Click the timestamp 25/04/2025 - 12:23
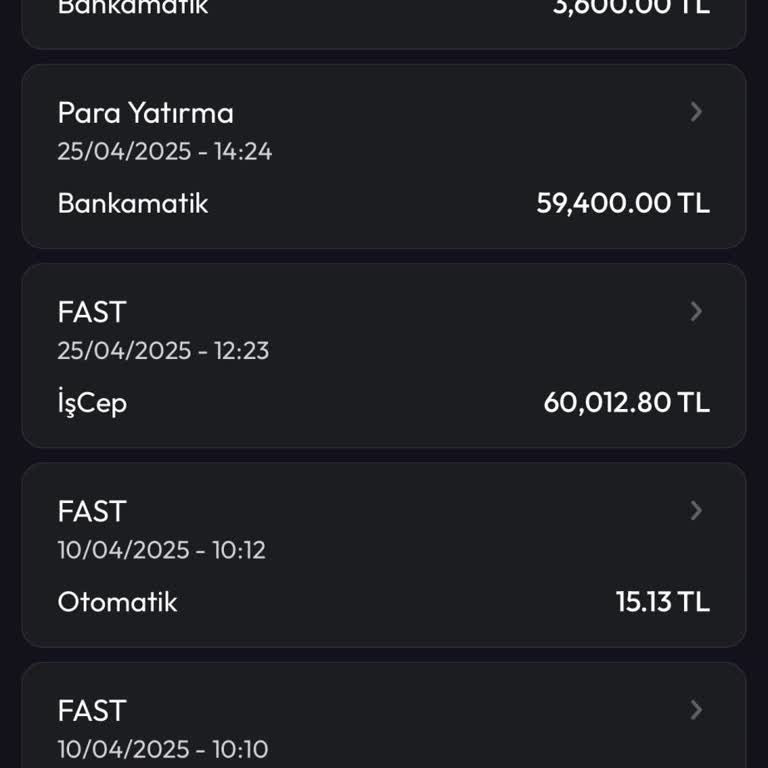The height and width of the screenshot is (768, 768). click(163, 351)
